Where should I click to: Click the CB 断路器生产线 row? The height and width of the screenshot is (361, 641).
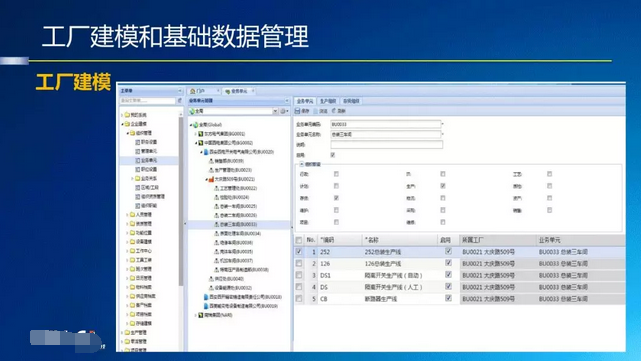(459, 299)
